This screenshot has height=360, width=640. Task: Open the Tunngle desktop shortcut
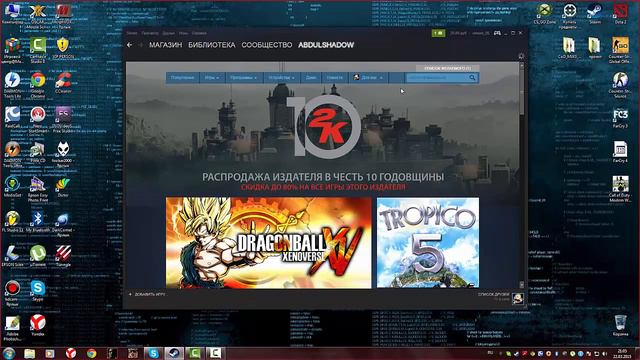pos(63,256)
